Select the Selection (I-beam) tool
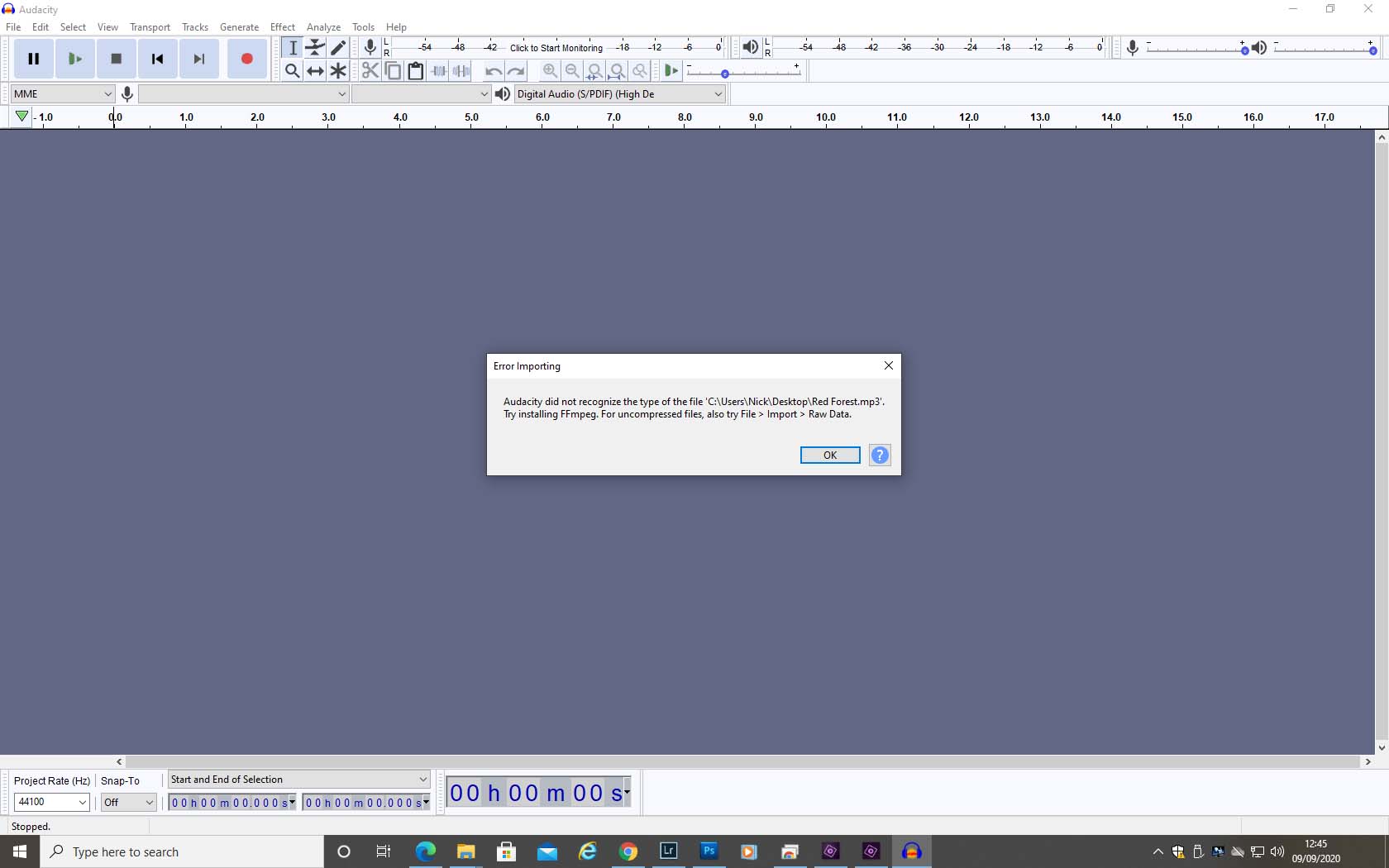The width and height of the screenshot is (1389, 868). pyautogui.click(x=292, y=48)
